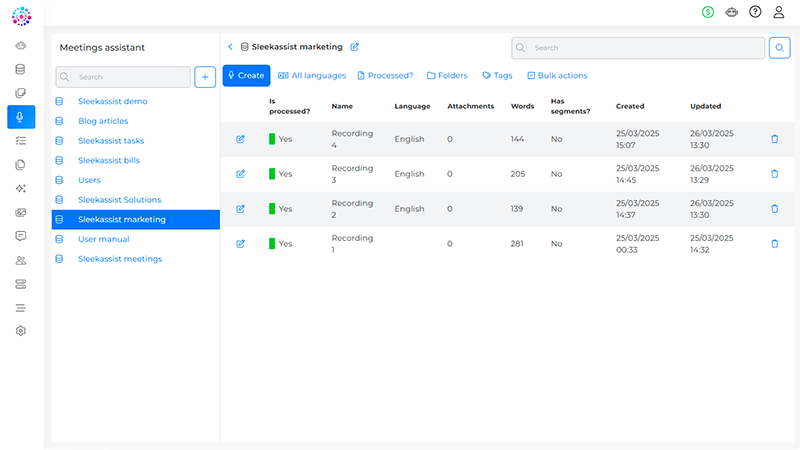Open the All languages filter
800x450 pixels.
(312, 76)
